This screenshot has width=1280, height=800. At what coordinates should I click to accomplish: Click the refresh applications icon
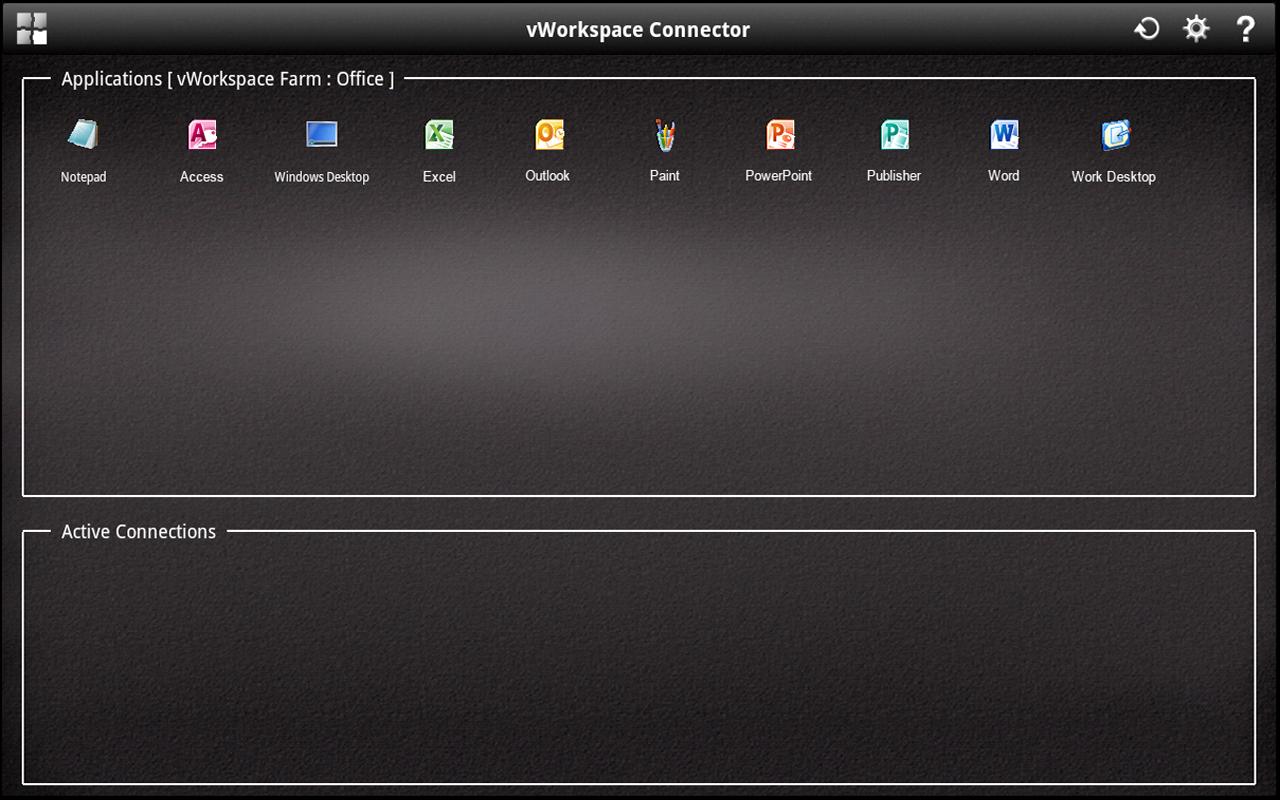(x=1146, y=29)
